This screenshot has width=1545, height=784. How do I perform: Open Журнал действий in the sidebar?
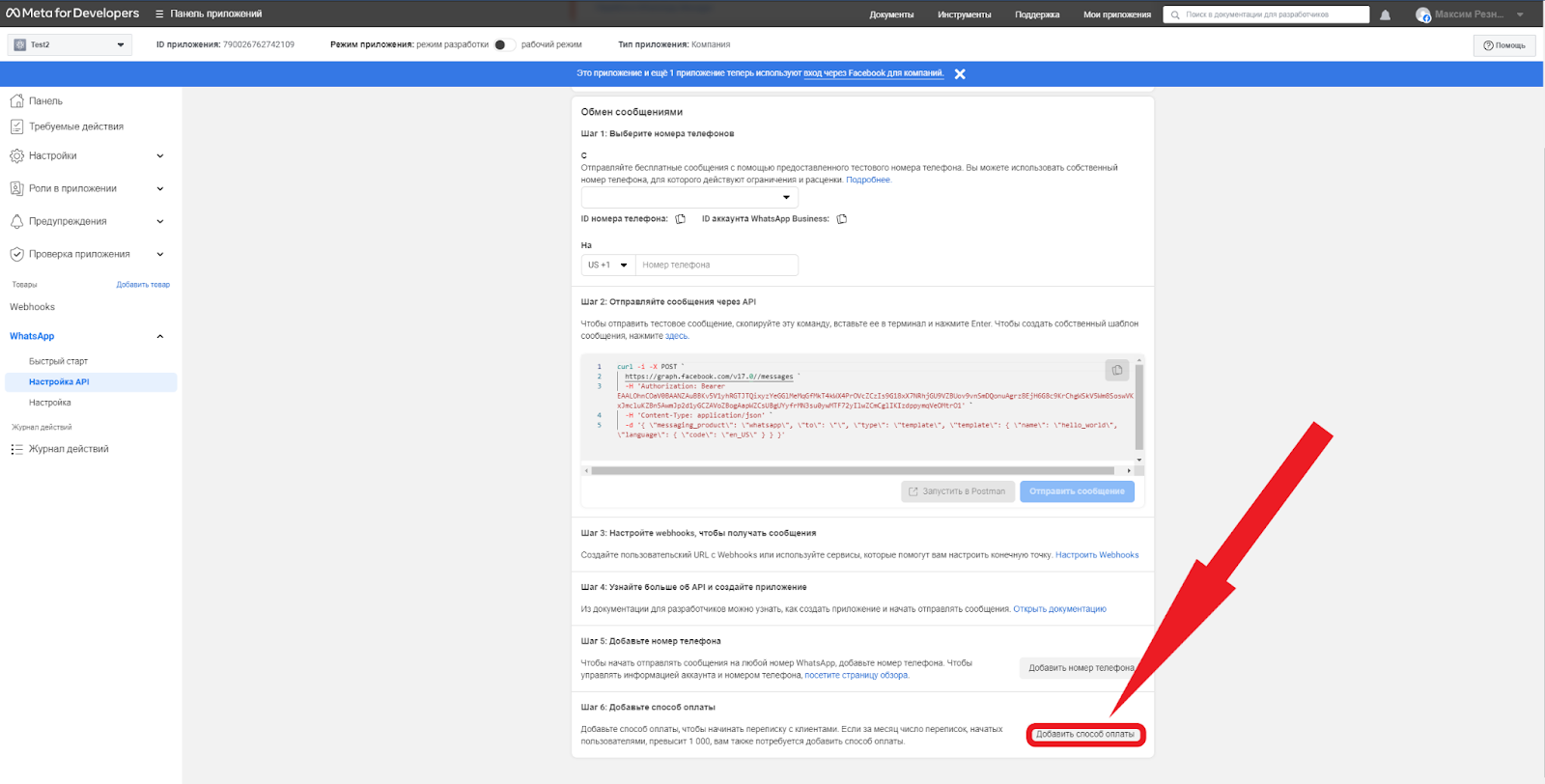coord(69,449)
